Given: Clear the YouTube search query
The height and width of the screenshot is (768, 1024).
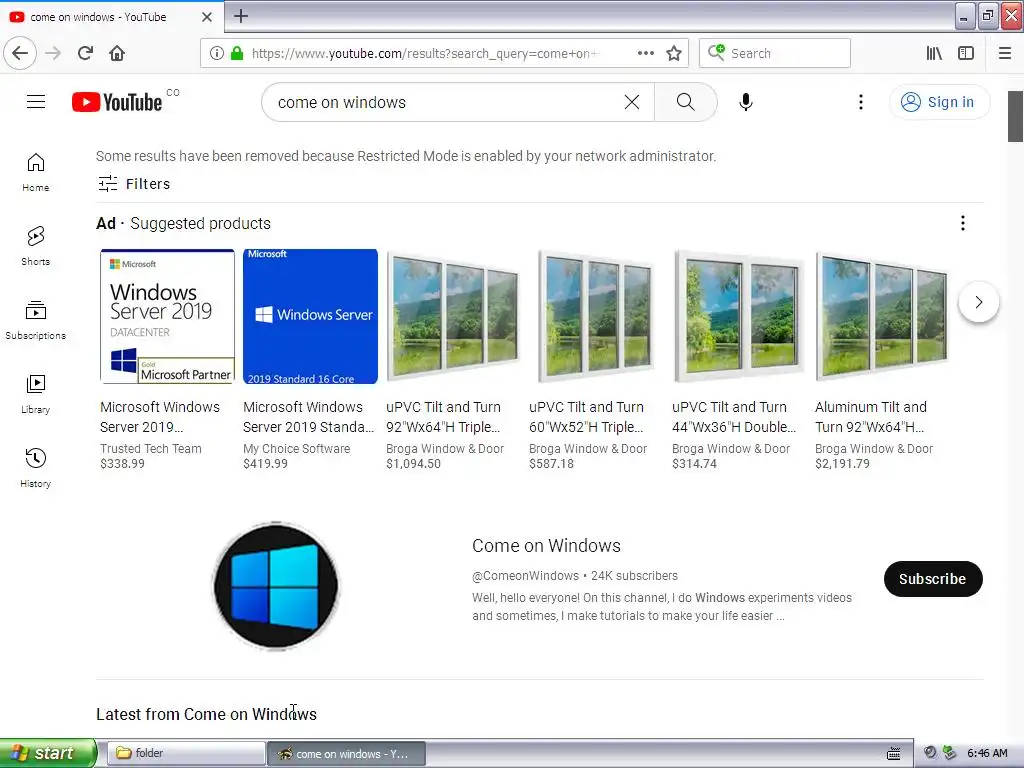Looking at the screenshot, I should [632, 102].
